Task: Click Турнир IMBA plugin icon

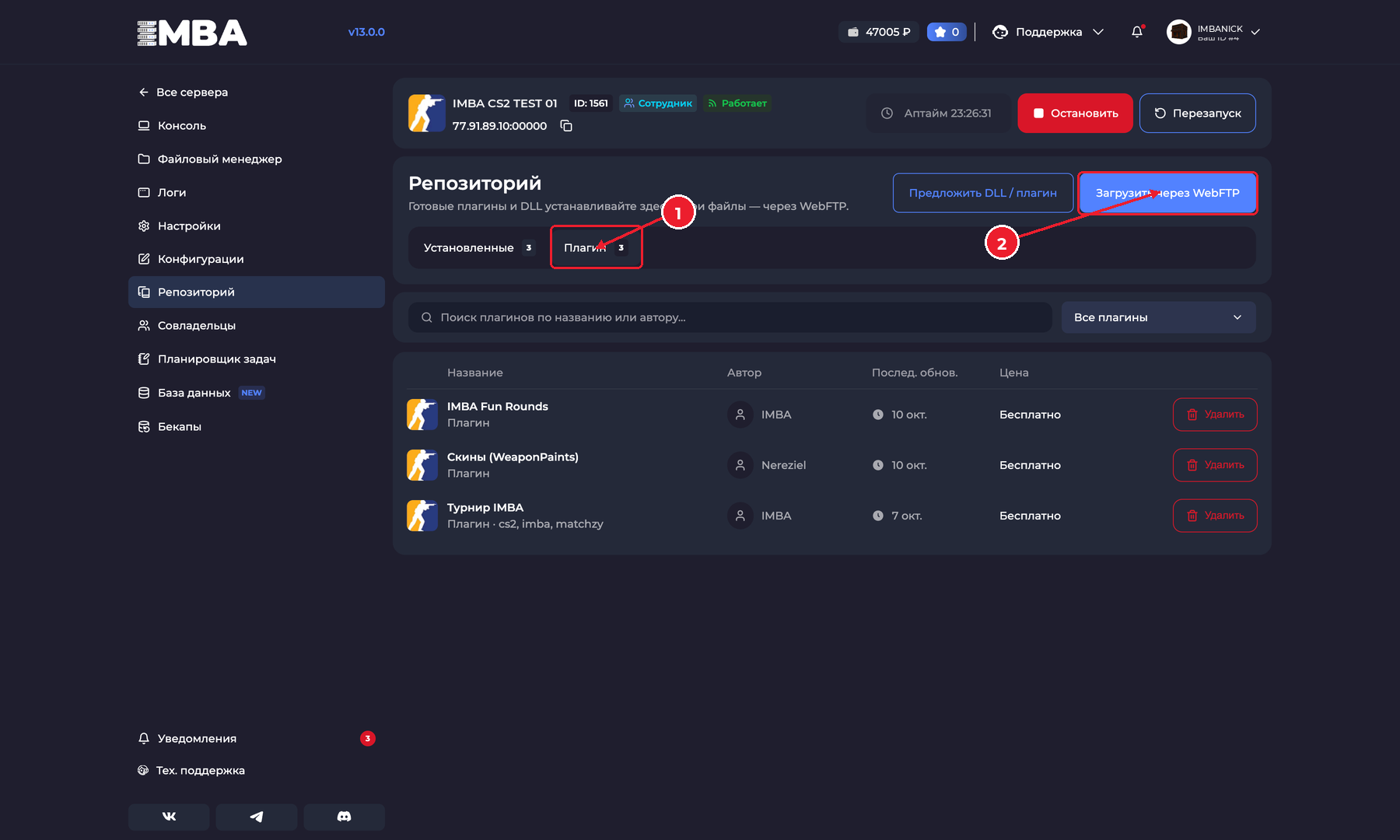Action: tap(422, 516)
